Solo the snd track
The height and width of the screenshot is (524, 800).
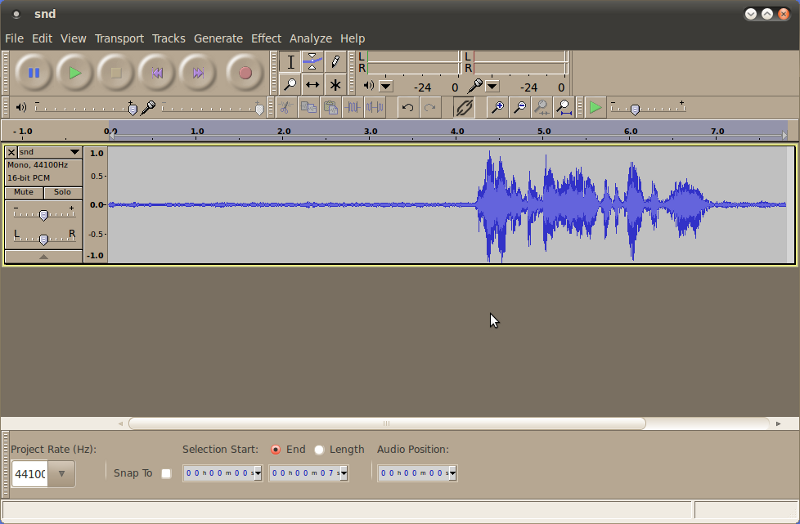coord(63,192)
